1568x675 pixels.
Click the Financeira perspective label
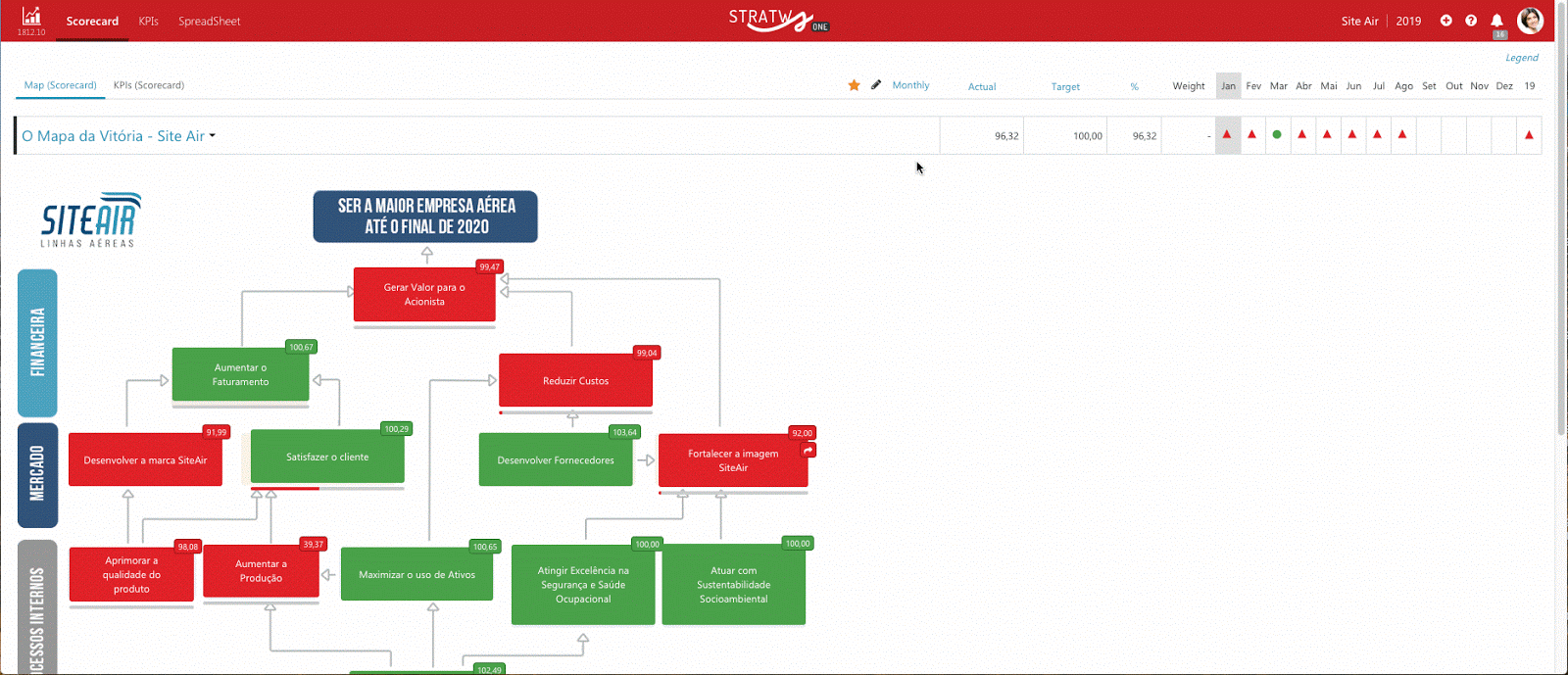click(x=37, y=343)
